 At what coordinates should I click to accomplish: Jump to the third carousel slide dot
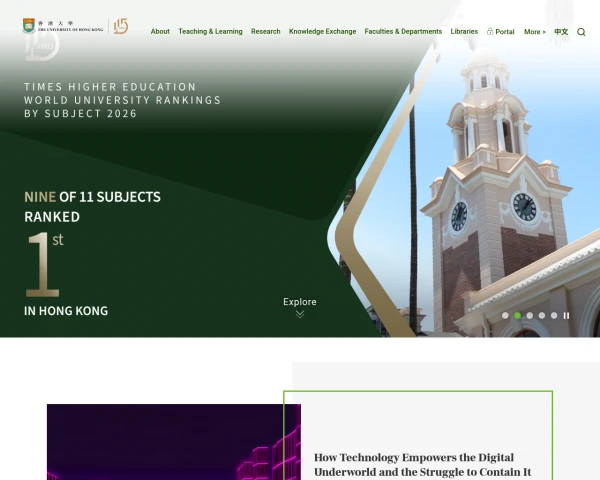[x=529, y=315]
